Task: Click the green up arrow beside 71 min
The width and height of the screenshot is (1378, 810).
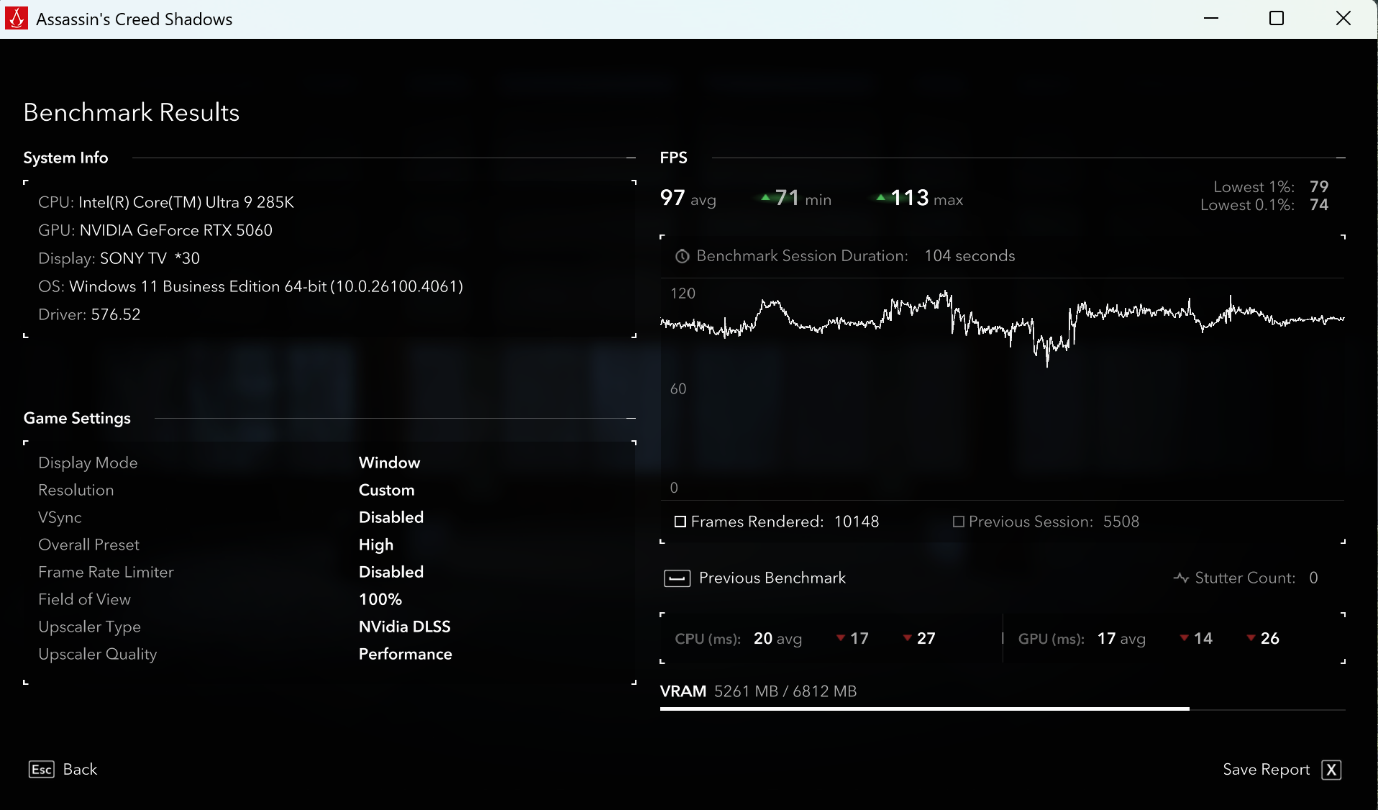Action: pos(766,198)
